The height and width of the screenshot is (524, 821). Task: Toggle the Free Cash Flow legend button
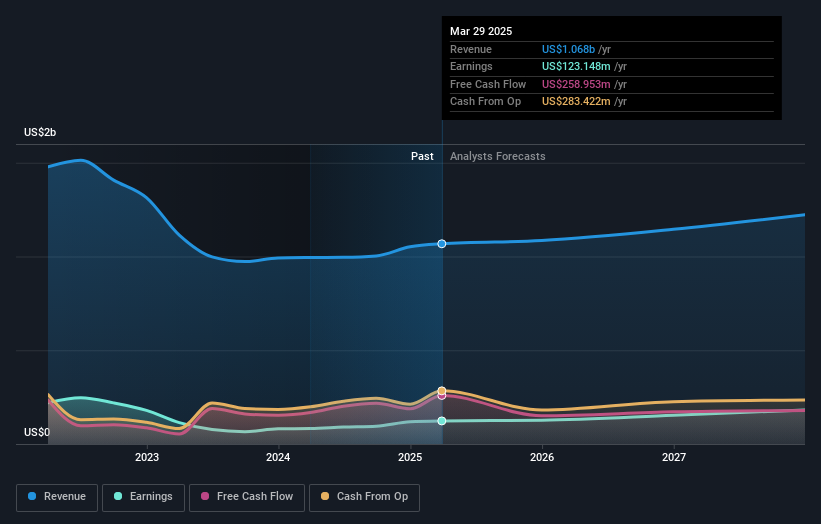pos(247,497)
